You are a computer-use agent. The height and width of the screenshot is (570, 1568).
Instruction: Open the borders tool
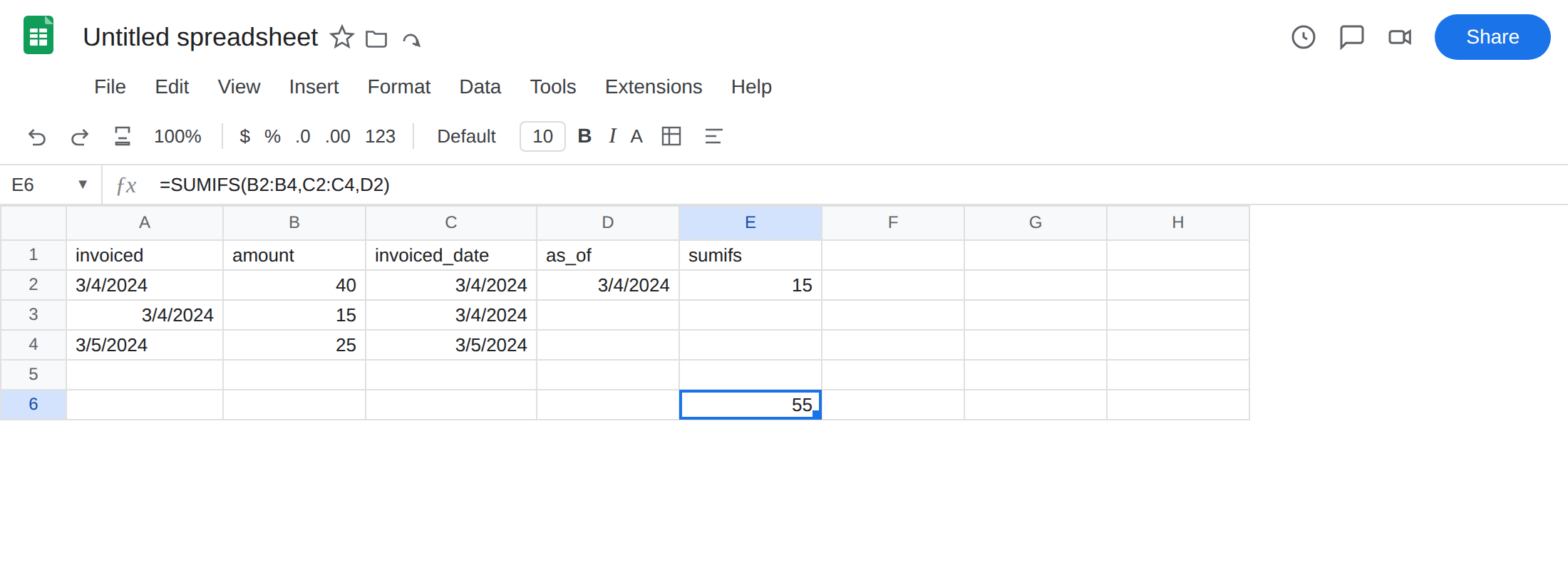pos(671,136)
